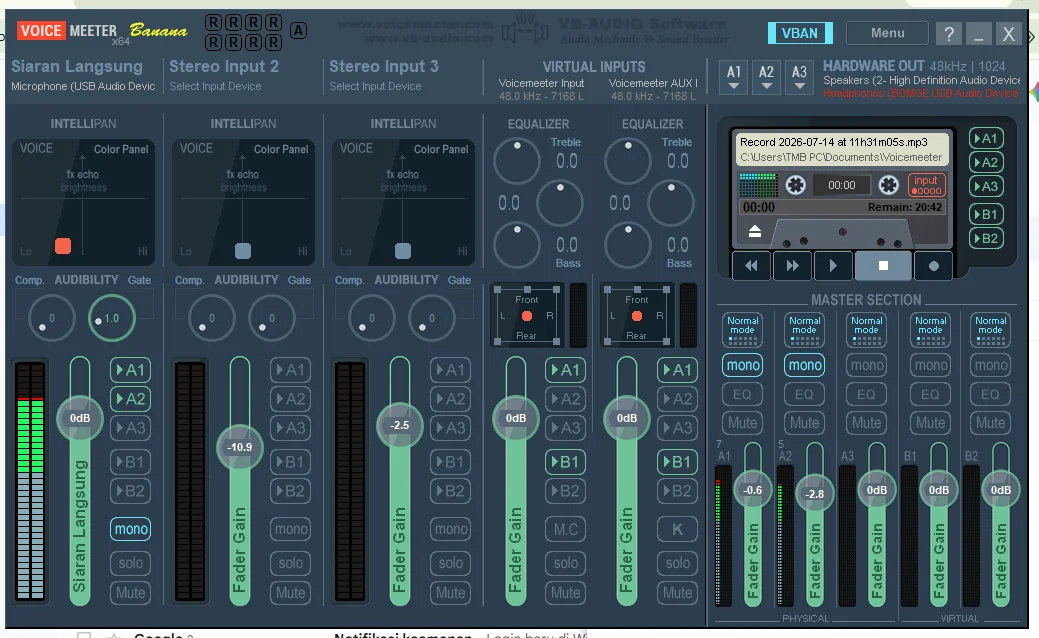
Task: Enable B1 routing on Stereo Input 3
Action: pyautogui.click(x=451, y=462)
